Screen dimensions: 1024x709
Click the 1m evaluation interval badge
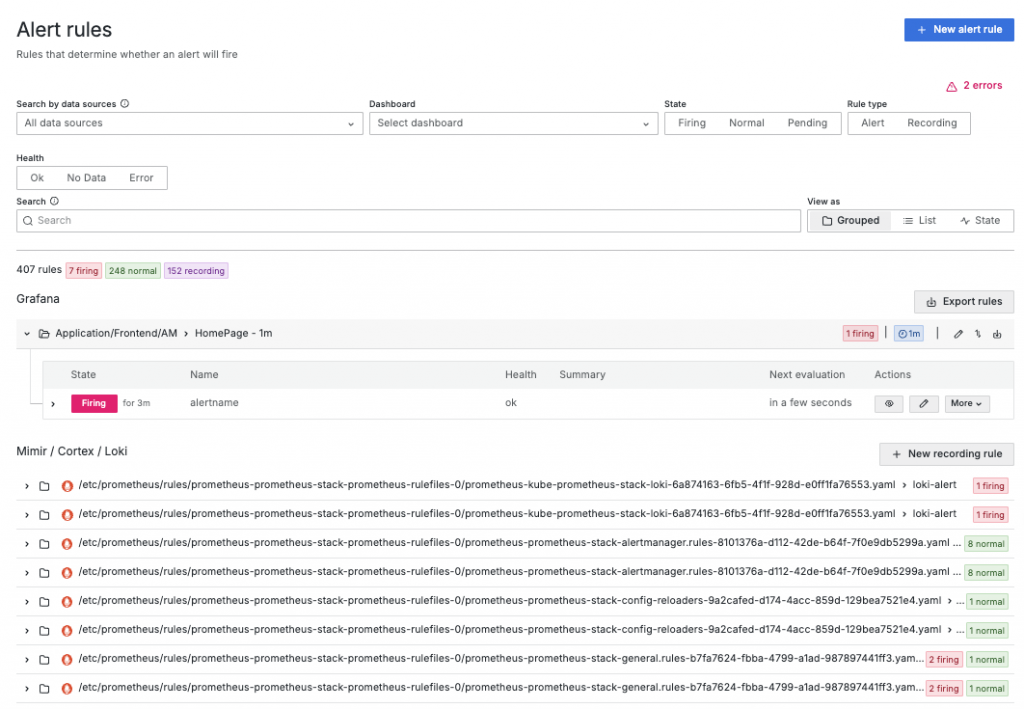pyautogui.click(x=909, y=334)
